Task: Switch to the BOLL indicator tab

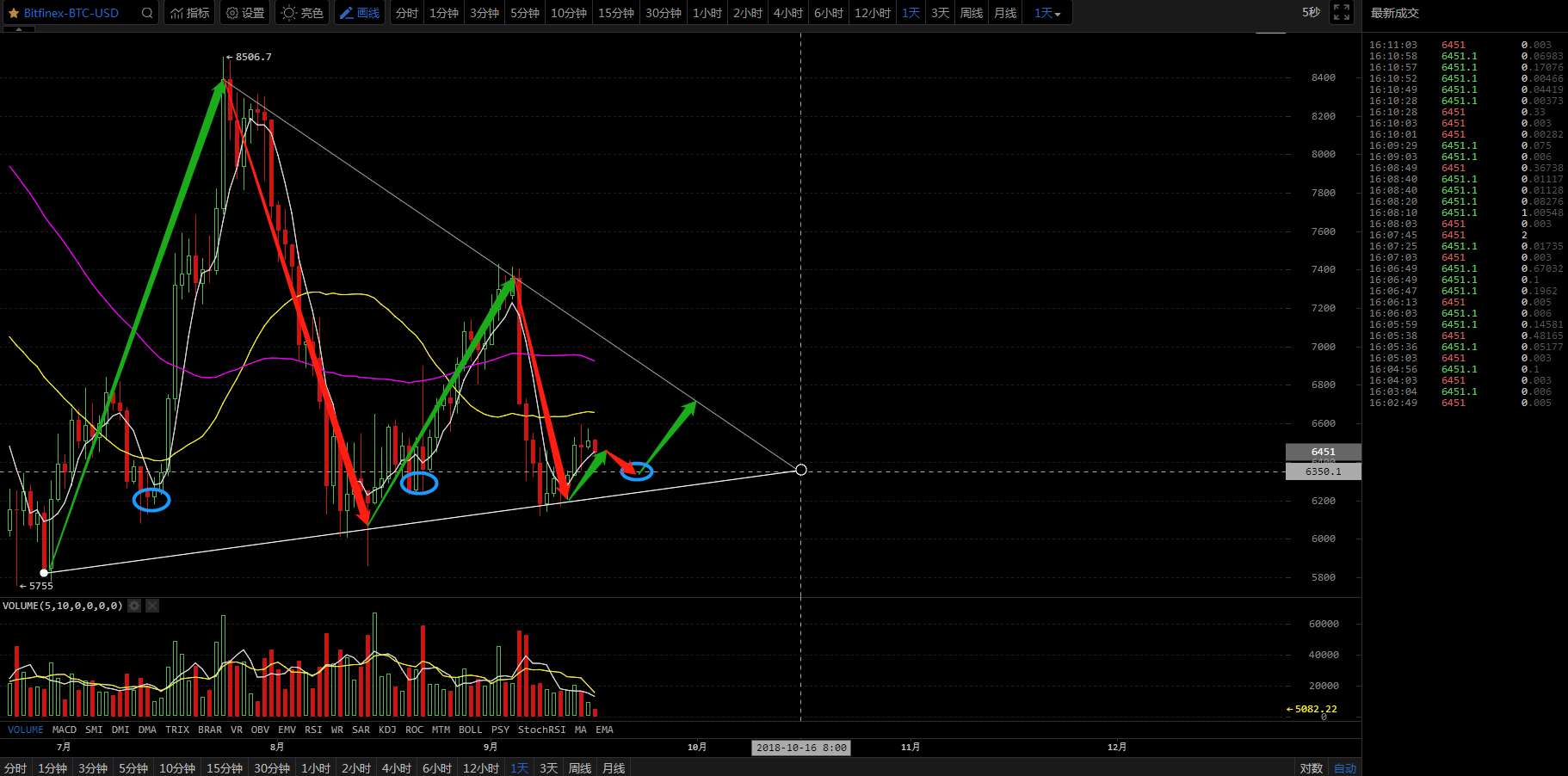Action: [471, 730]
